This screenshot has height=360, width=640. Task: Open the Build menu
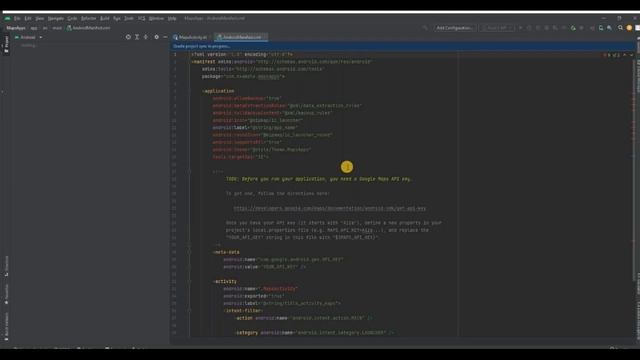(x=105, y=18)
